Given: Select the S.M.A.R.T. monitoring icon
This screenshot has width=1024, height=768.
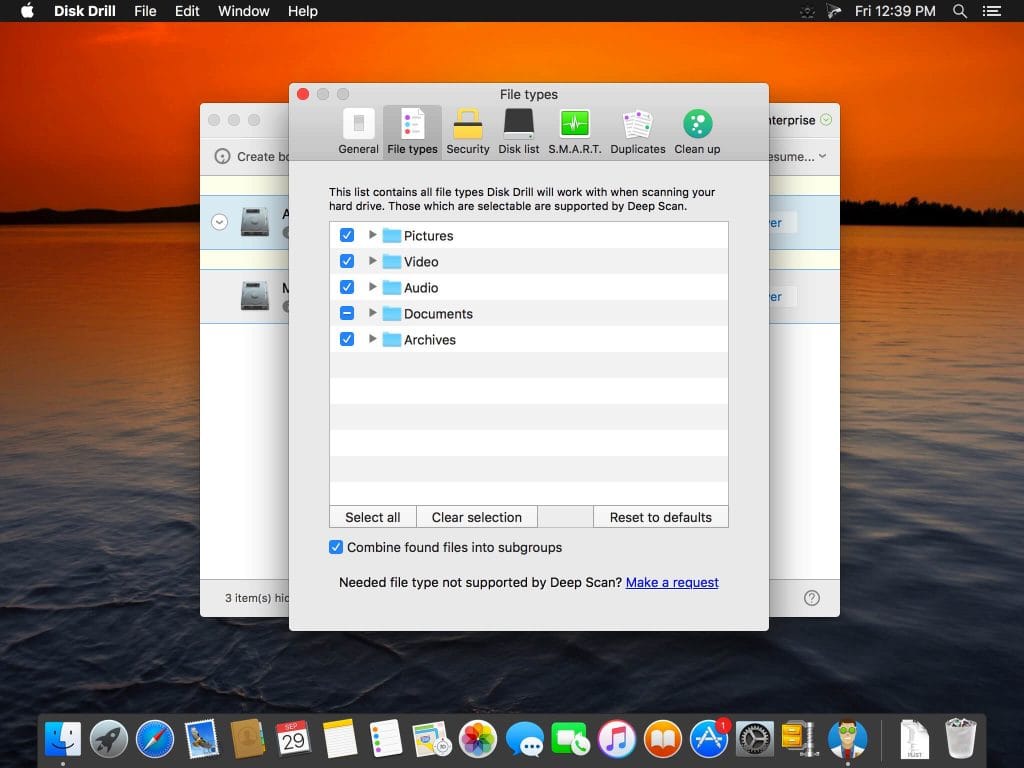Looking at the screenshot, I should click(574, 128).
